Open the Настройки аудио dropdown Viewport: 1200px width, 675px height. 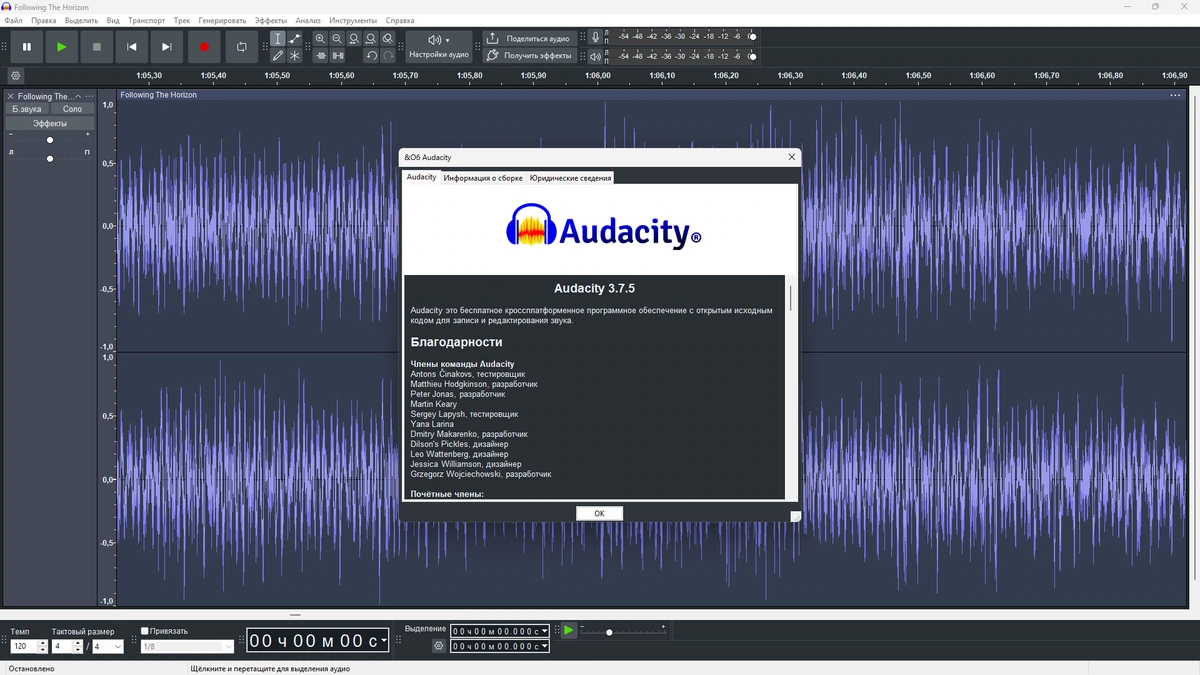439,47
